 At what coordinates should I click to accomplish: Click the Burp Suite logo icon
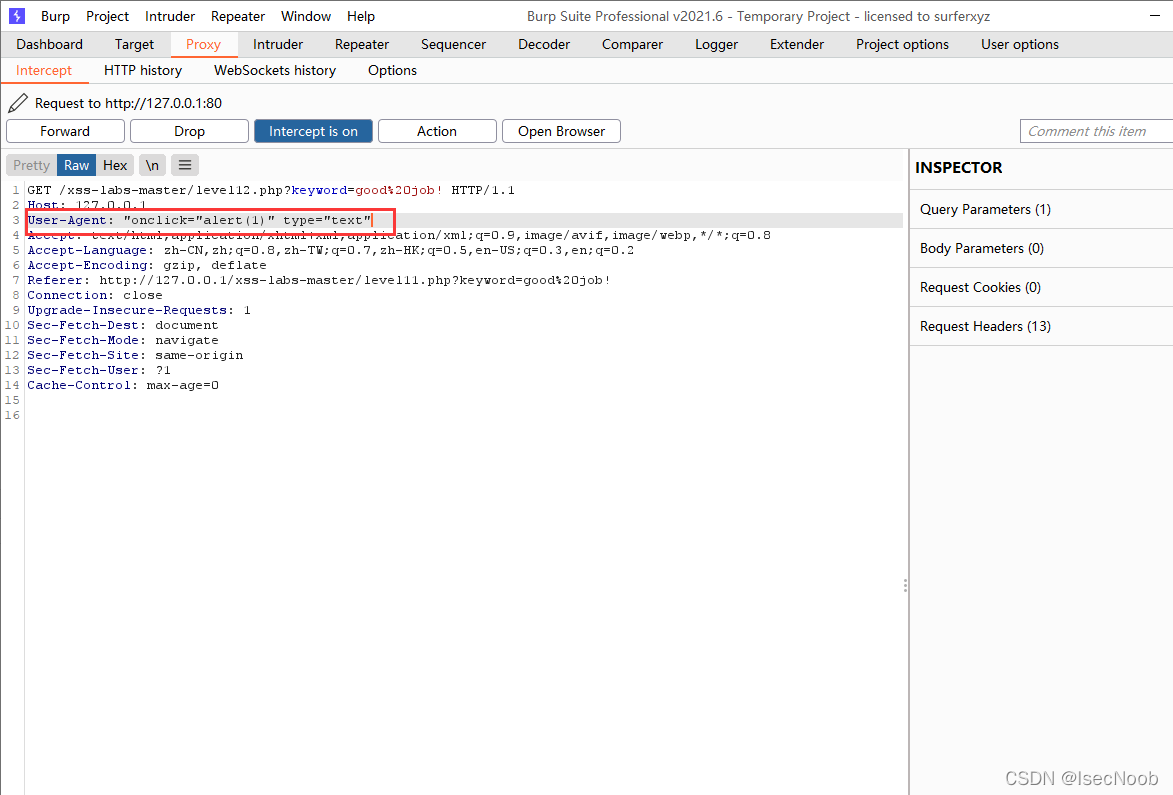[16, 16]
